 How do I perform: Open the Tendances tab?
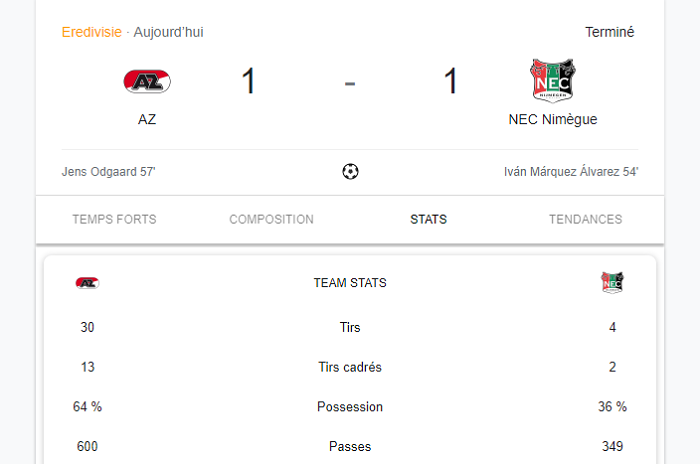tap(585, 219)
